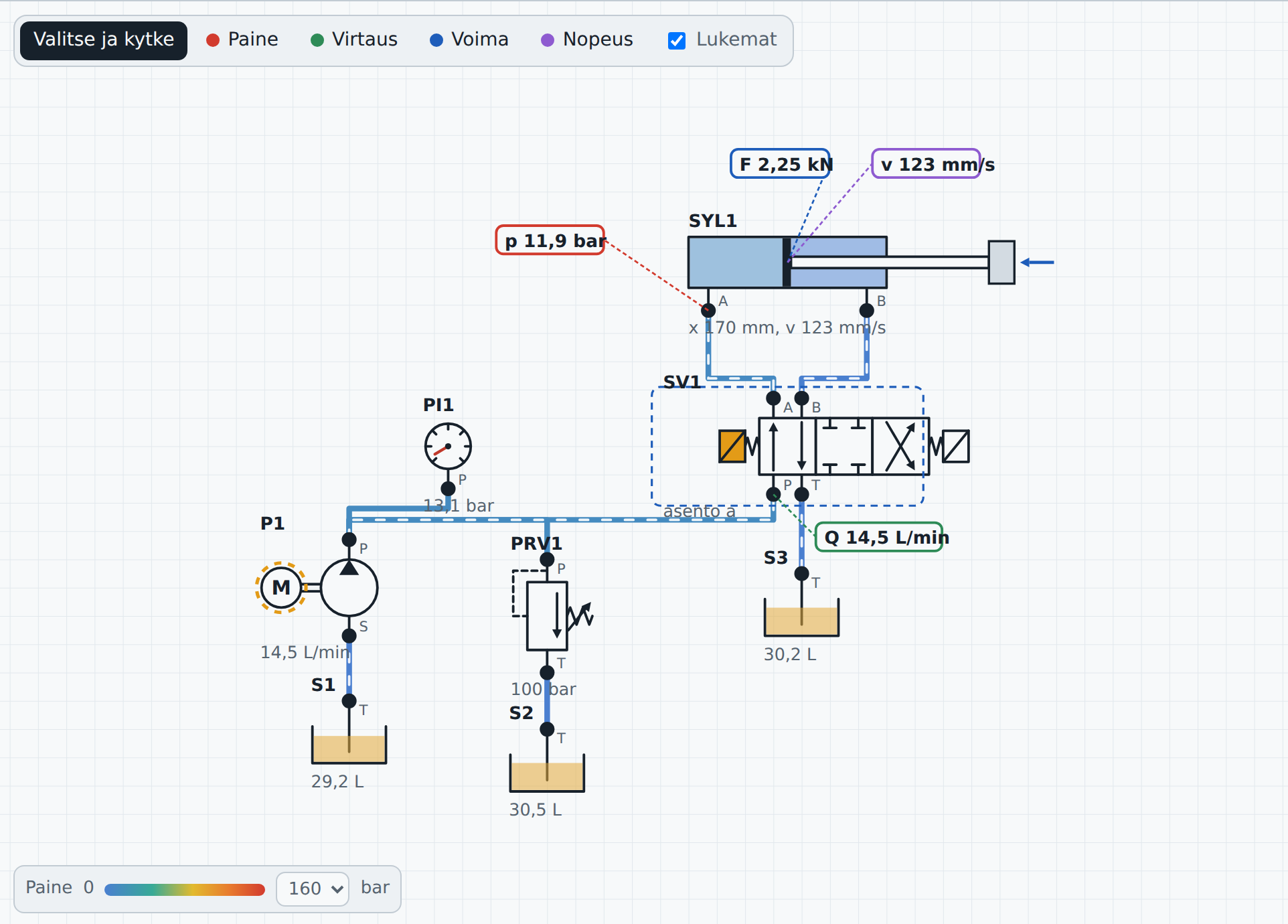Click the pressure color gradient bar
The image size is (1288, 924).
[x=185, y=889]
